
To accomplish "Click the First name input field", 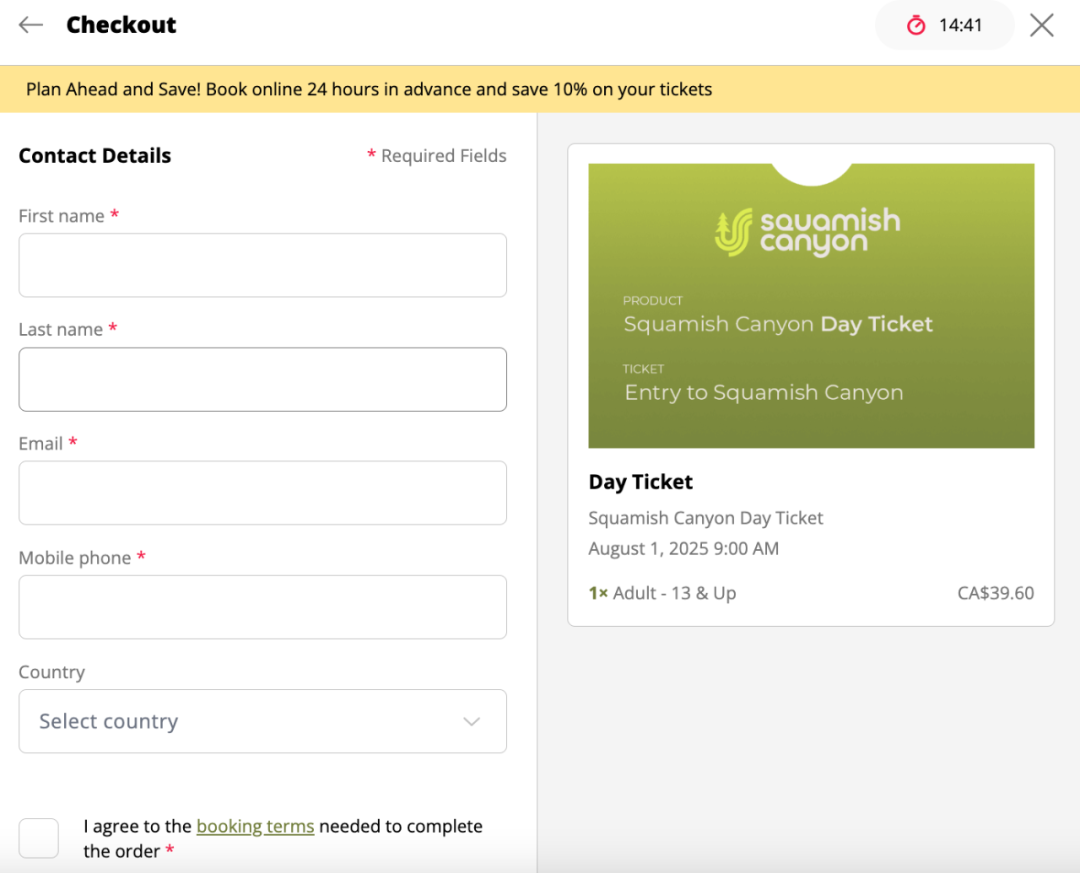I will point(262,265).
